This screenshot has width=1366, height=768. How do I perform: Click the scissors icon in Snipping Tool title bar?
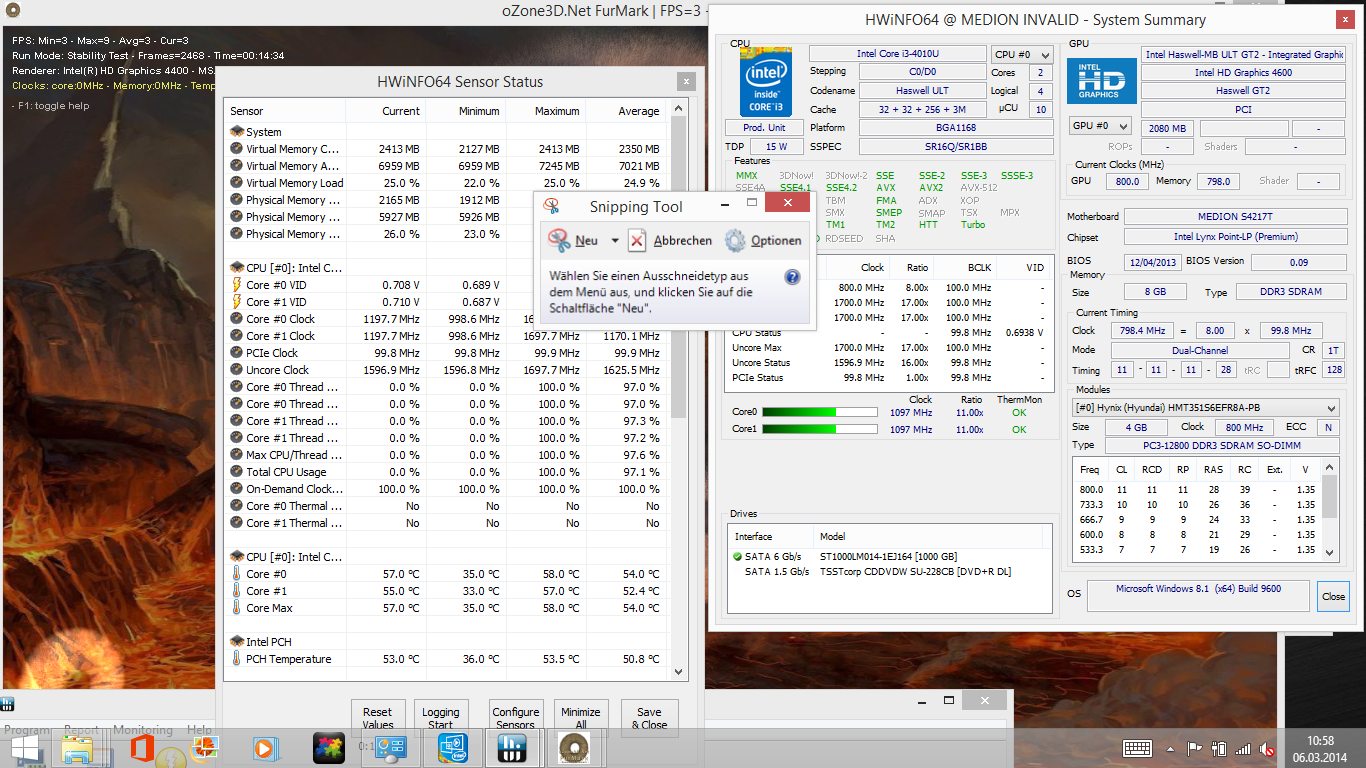(x=551, y=206)
